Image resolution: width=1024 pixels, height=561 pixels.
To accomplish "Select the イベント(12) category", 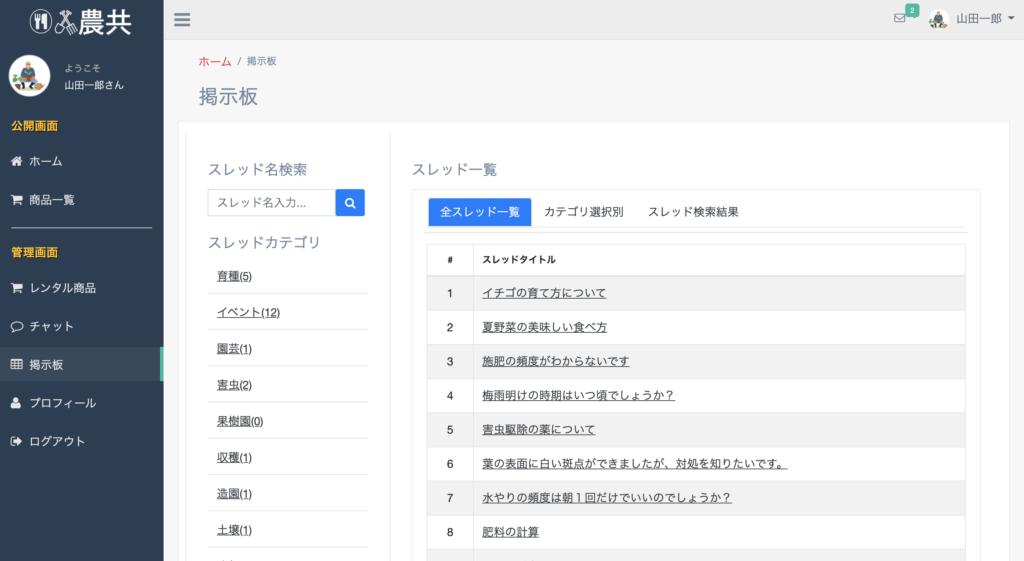I will pos(248,313).
